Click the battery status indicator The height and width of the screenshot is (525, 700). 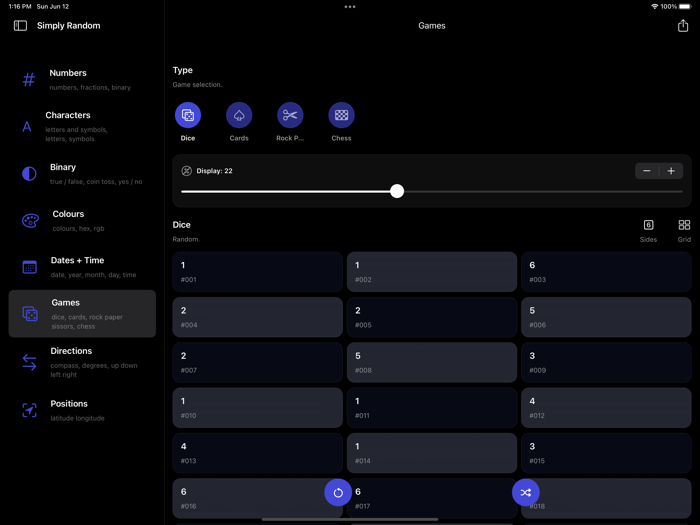click(x=685, y=7)
